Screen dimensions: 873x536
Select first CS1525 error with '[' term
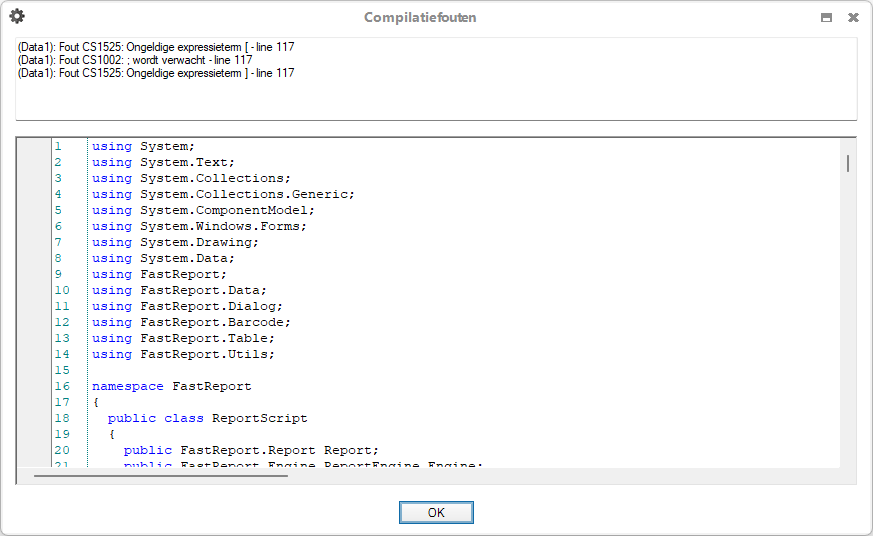click(156, 47)
